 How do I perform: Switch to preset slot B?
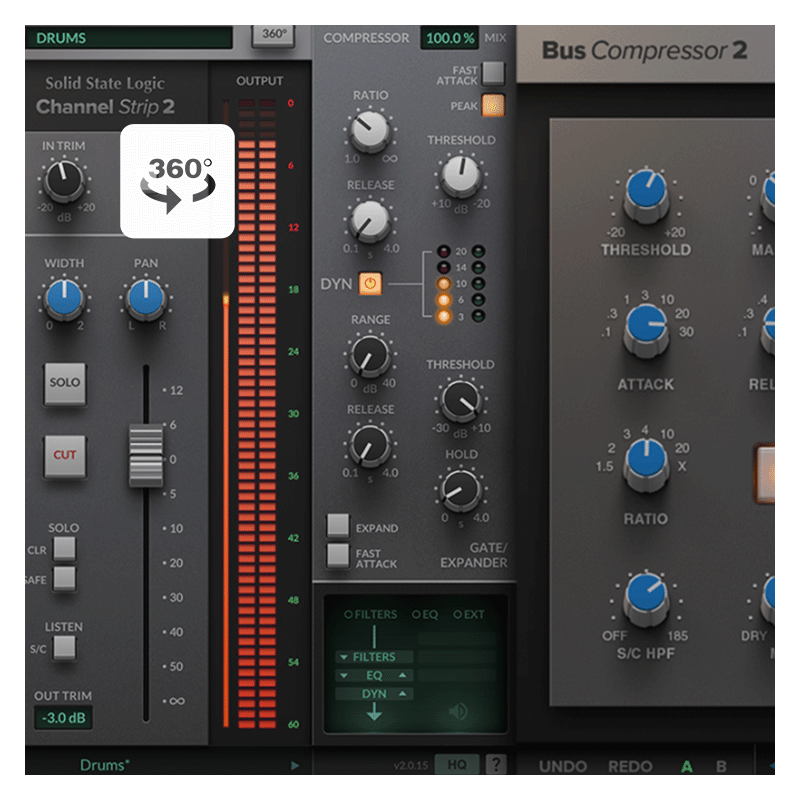click(x=721, y=767)
